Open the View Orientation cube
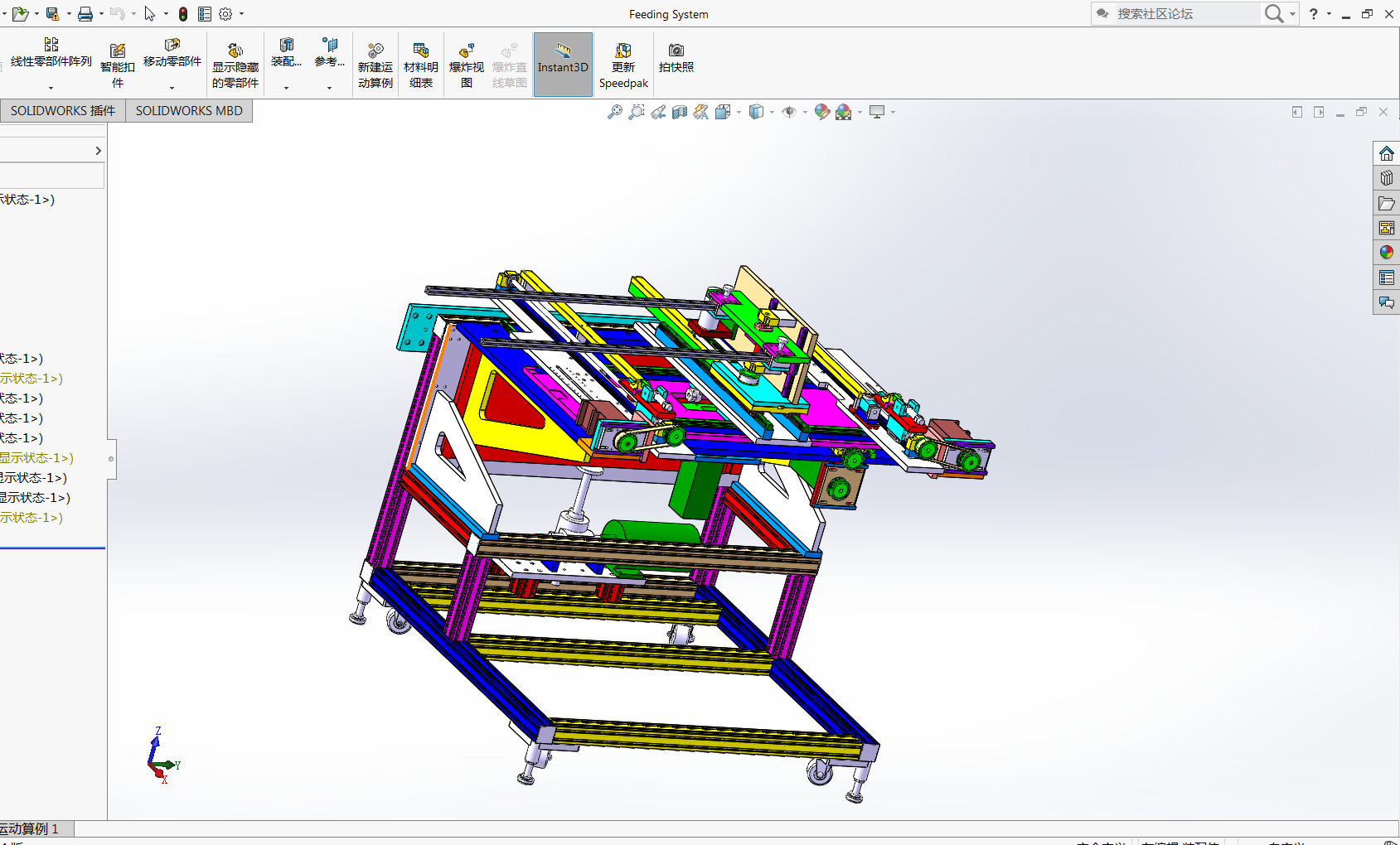This screenshot has height=845, width=1400. 723,112
